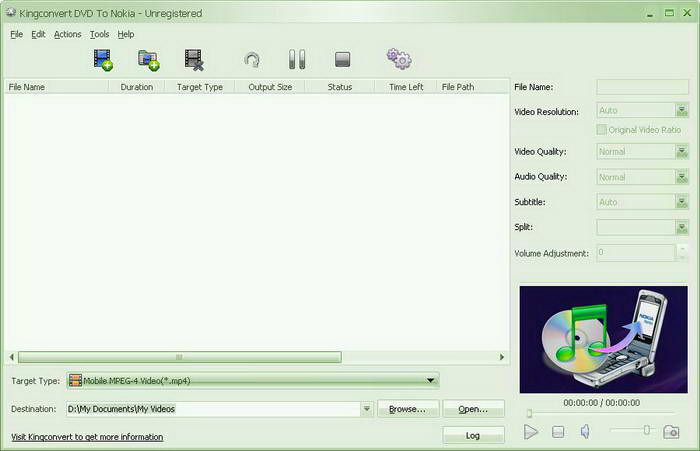Viewport: 700px width, 451px height.
Task: Click the Log button
Action: [473, 435]
